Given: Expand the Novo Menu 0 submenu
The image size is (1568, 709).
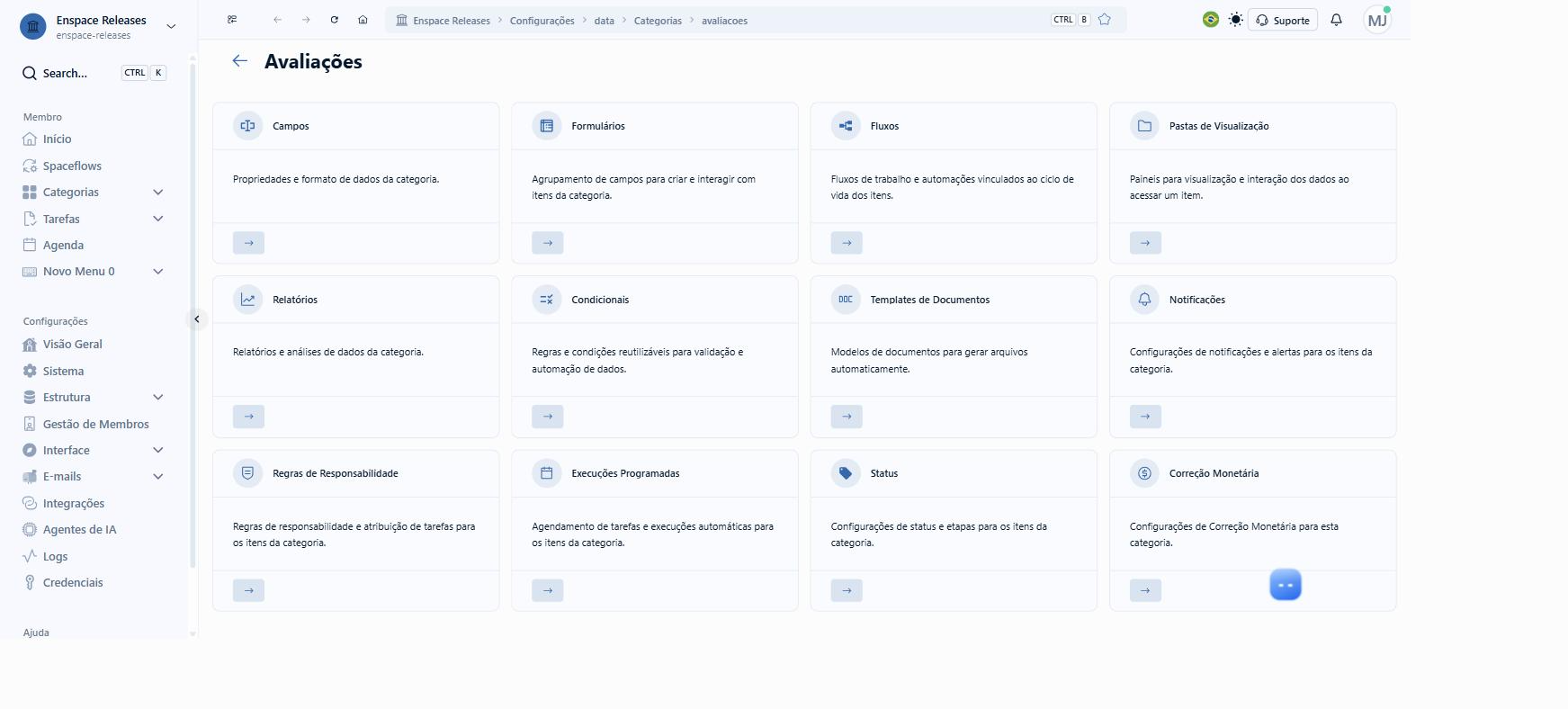Looking at the screenshot, I should [x=158, y=272].
